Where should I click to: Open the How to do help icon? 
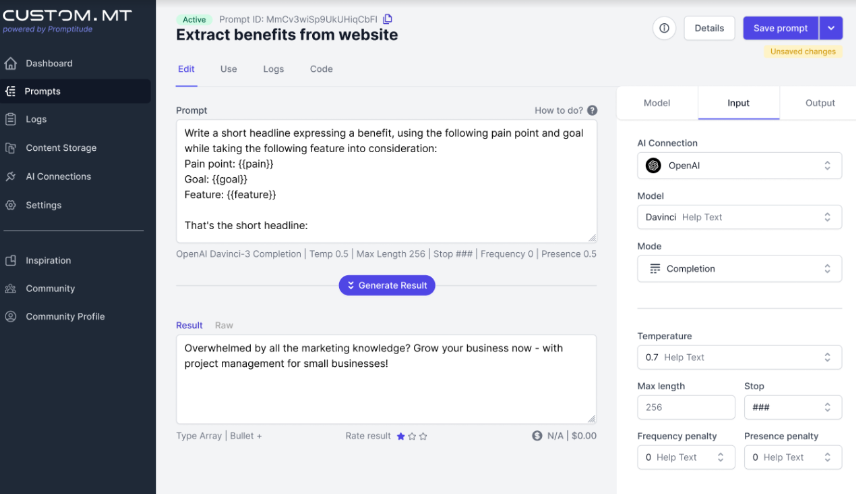[592, 110]
